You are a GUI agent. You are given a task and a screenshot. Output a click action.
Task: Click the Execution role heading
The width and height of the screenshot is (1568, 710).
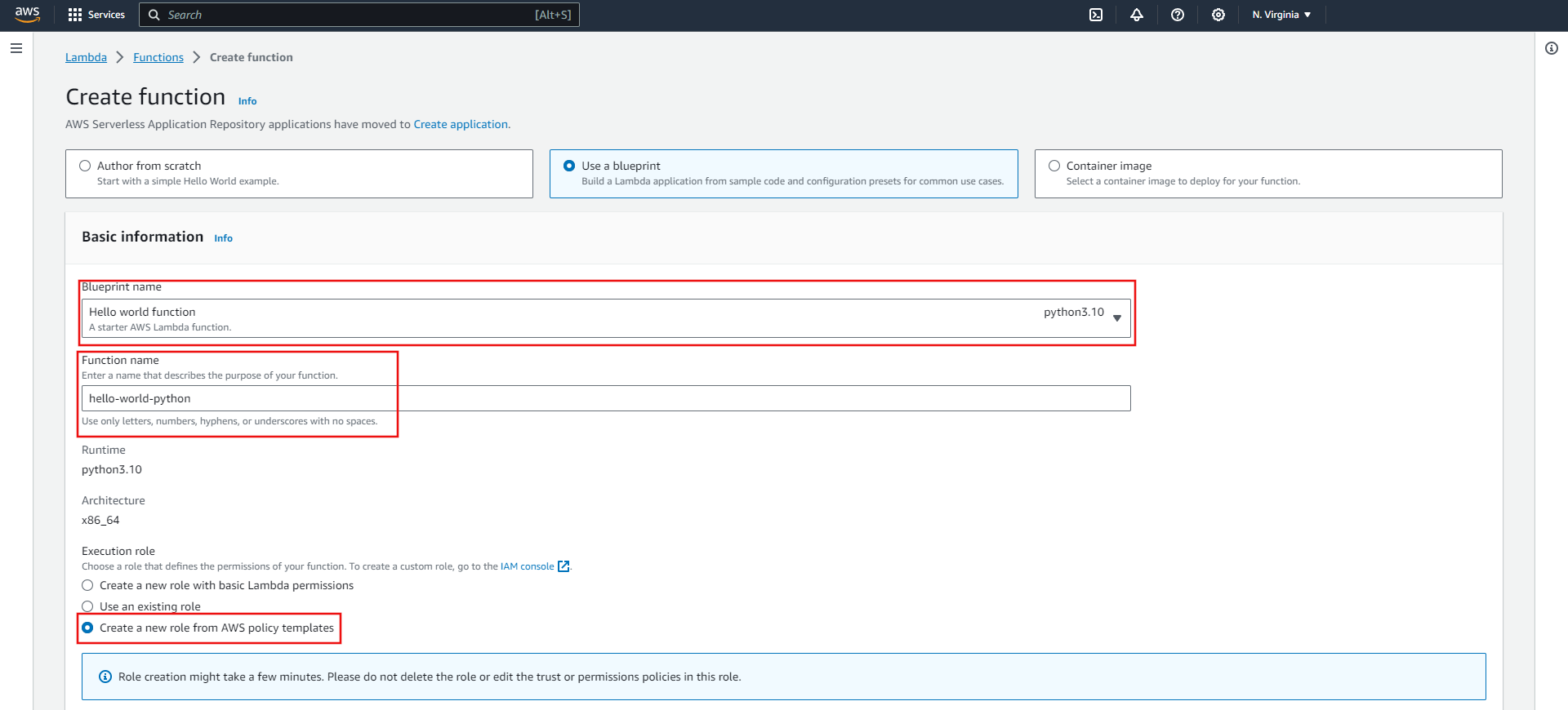118,551
